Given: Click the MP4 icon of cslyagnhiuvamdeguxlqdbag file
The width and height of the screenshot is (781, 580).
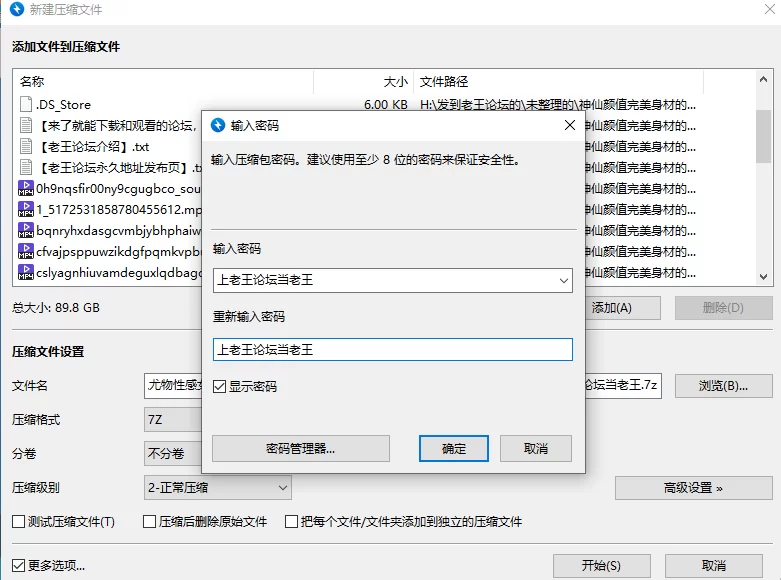Looking at the screenshot, I should [26, 272].
